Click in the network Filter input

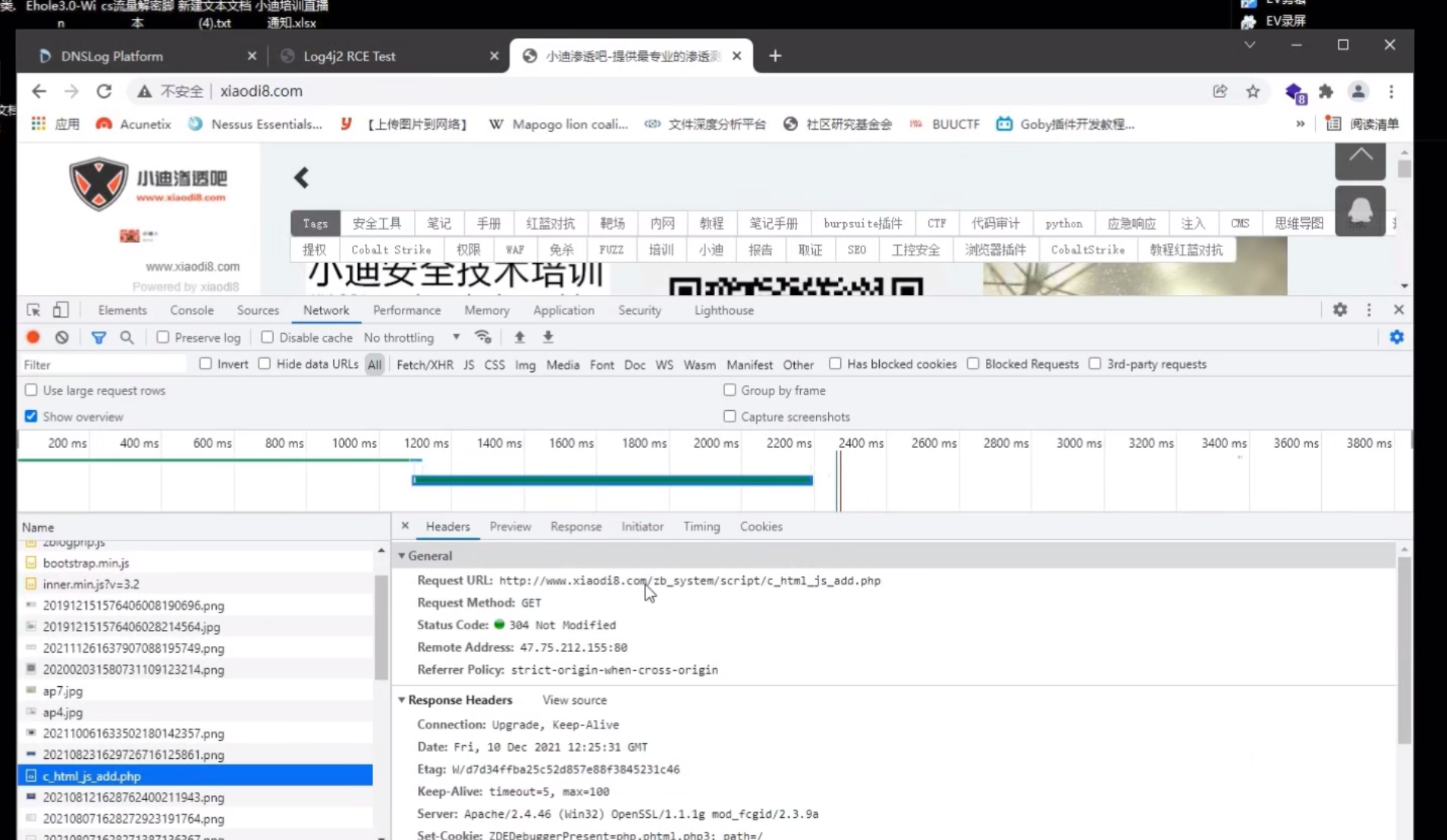[102, 365]
